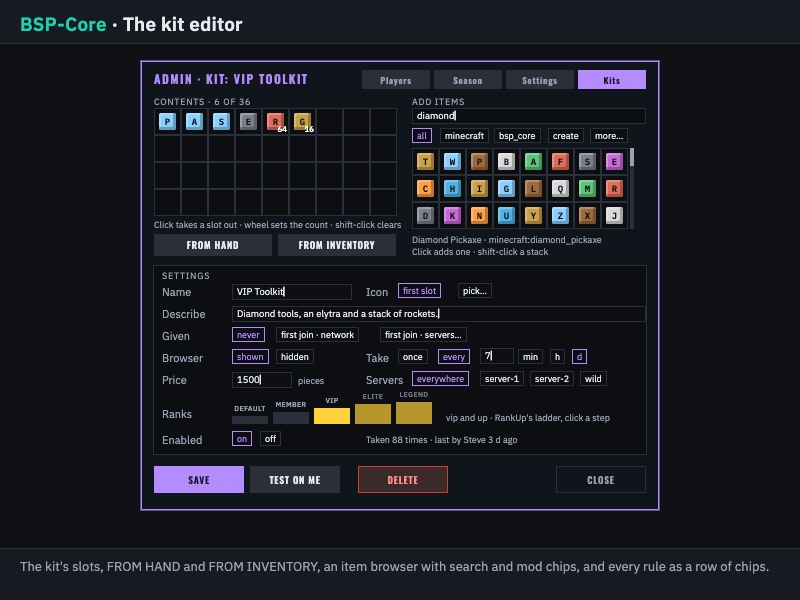This screenshot has height=600, width=800.
Task: Add the red F item from browser
Action: click(x=560, y=162)
